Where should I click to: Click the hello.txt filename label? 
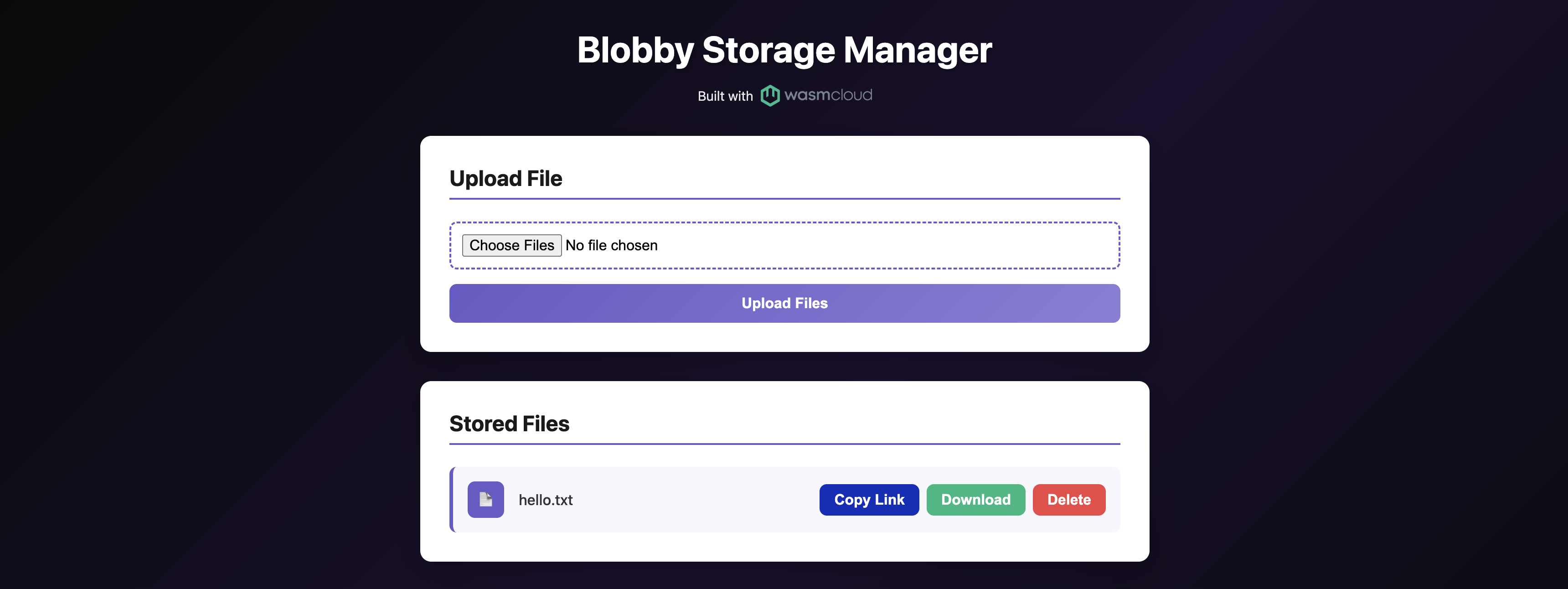click(546, 500)
